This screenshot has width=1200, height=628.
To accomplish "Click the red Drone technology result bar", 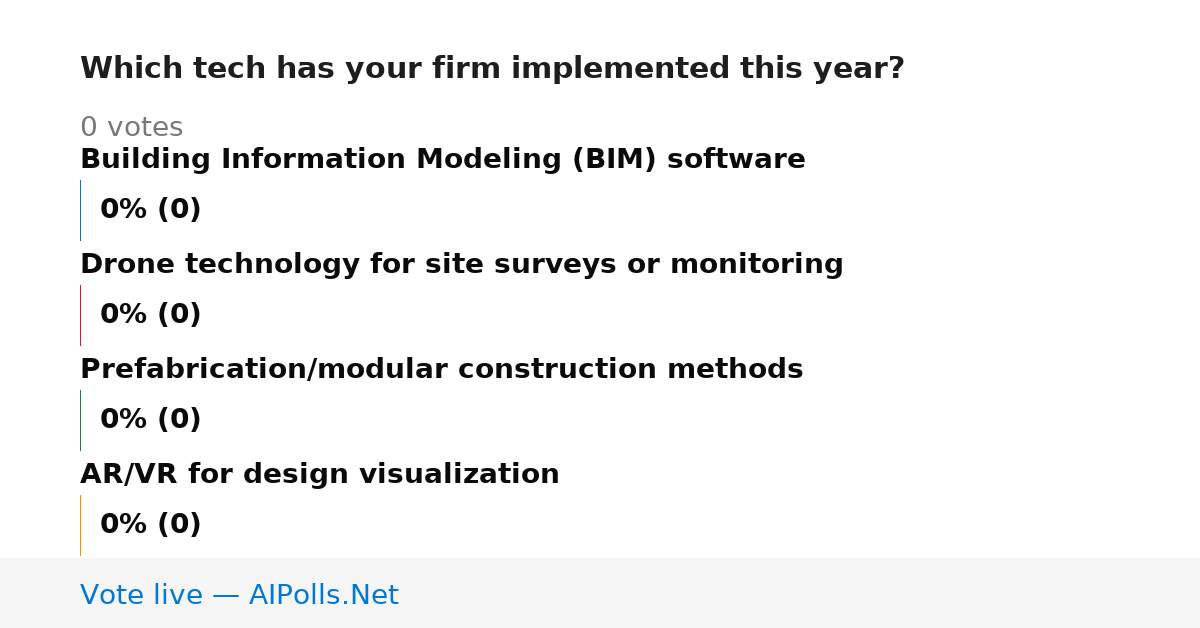I will point(80,315).
